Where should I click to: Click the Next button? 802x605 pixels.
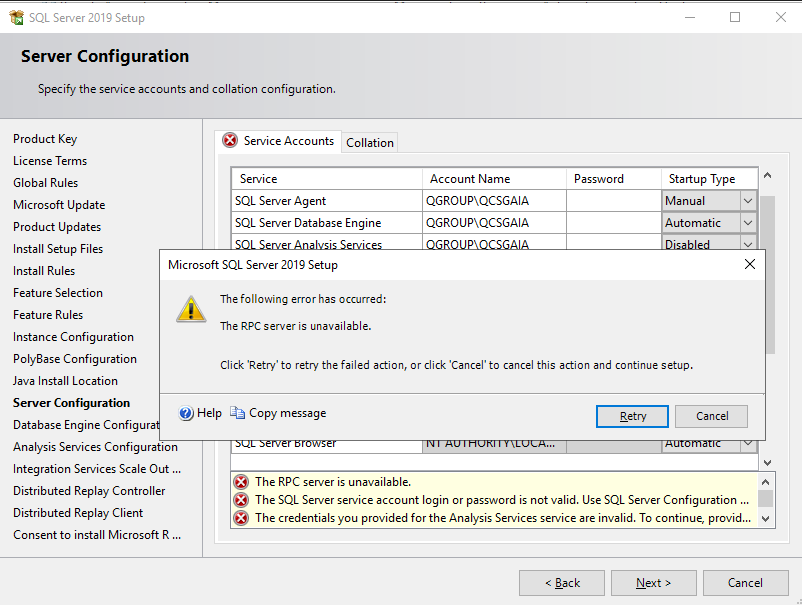[x=654, y=583]
